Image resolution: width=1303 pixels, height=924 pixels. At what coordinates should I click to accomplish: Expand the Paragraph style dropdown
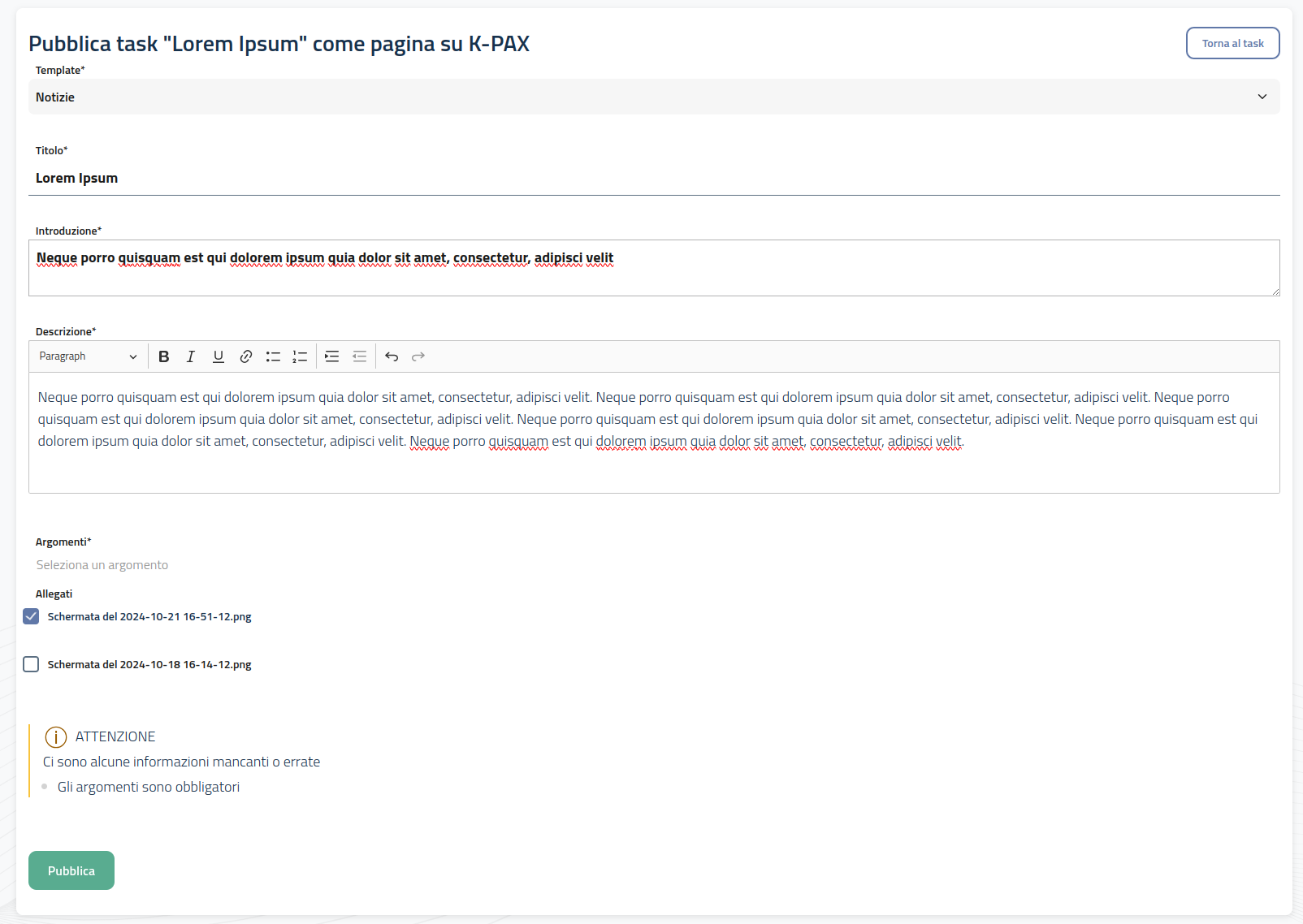click(x=88, y=356)
